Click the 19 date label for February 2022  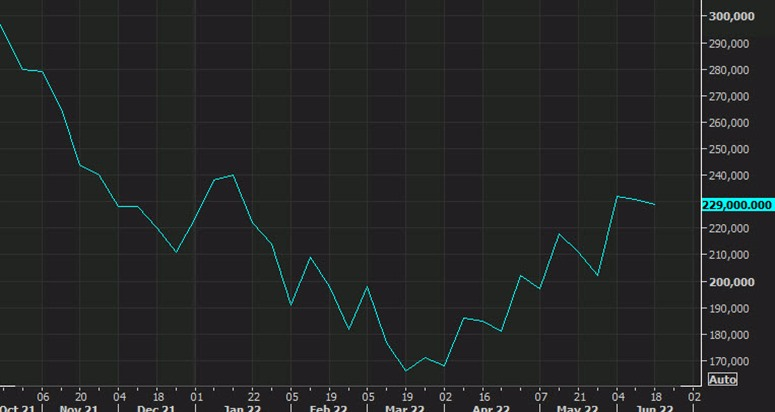[x=329, y=397]
